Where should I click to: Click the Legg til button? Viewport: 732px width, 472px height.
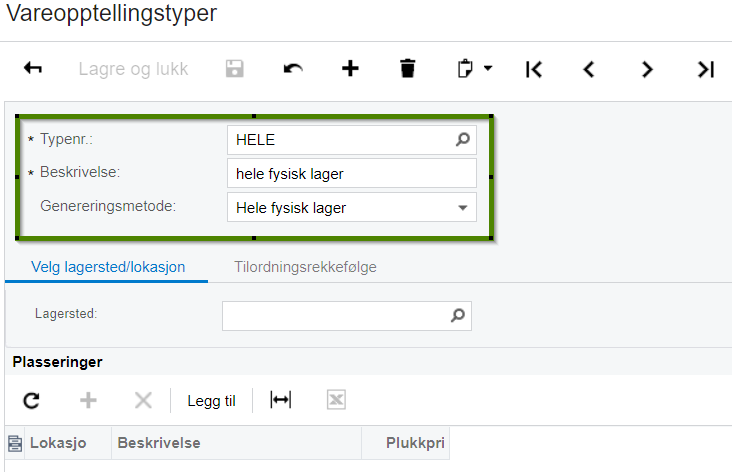click(211, 401)
